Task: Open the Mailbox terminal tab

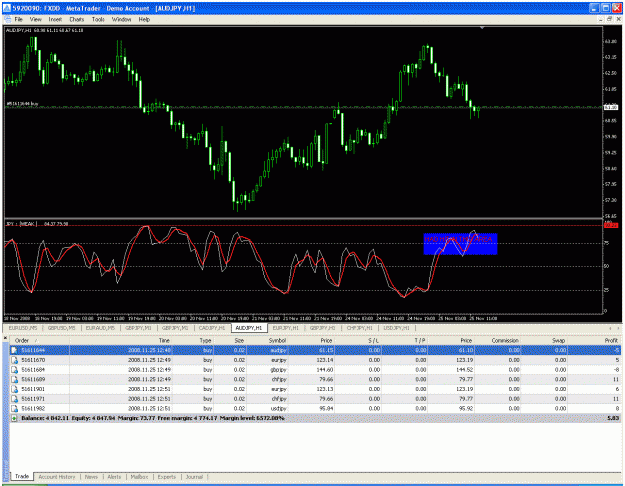Action: [139, 477]
